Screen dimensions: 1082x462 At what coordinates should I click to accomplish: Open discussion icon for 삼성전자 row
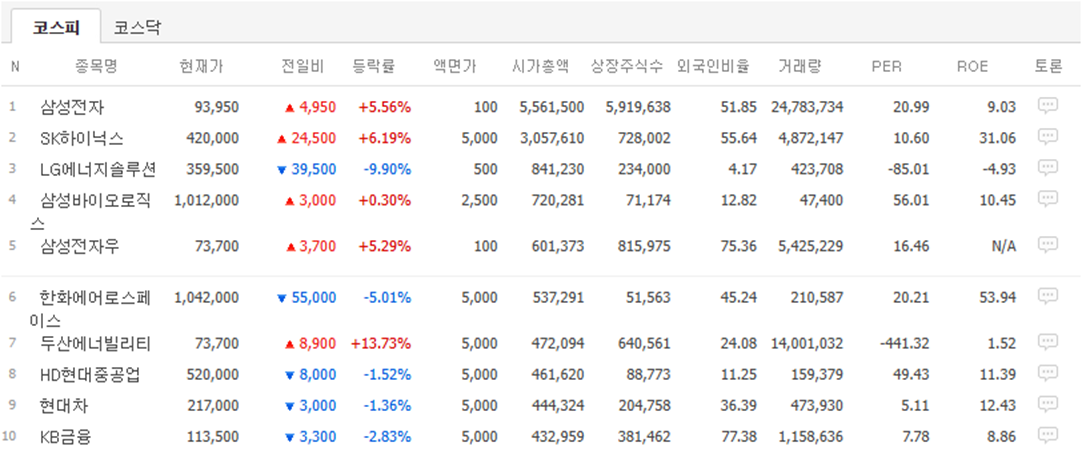coord(1047,106)
